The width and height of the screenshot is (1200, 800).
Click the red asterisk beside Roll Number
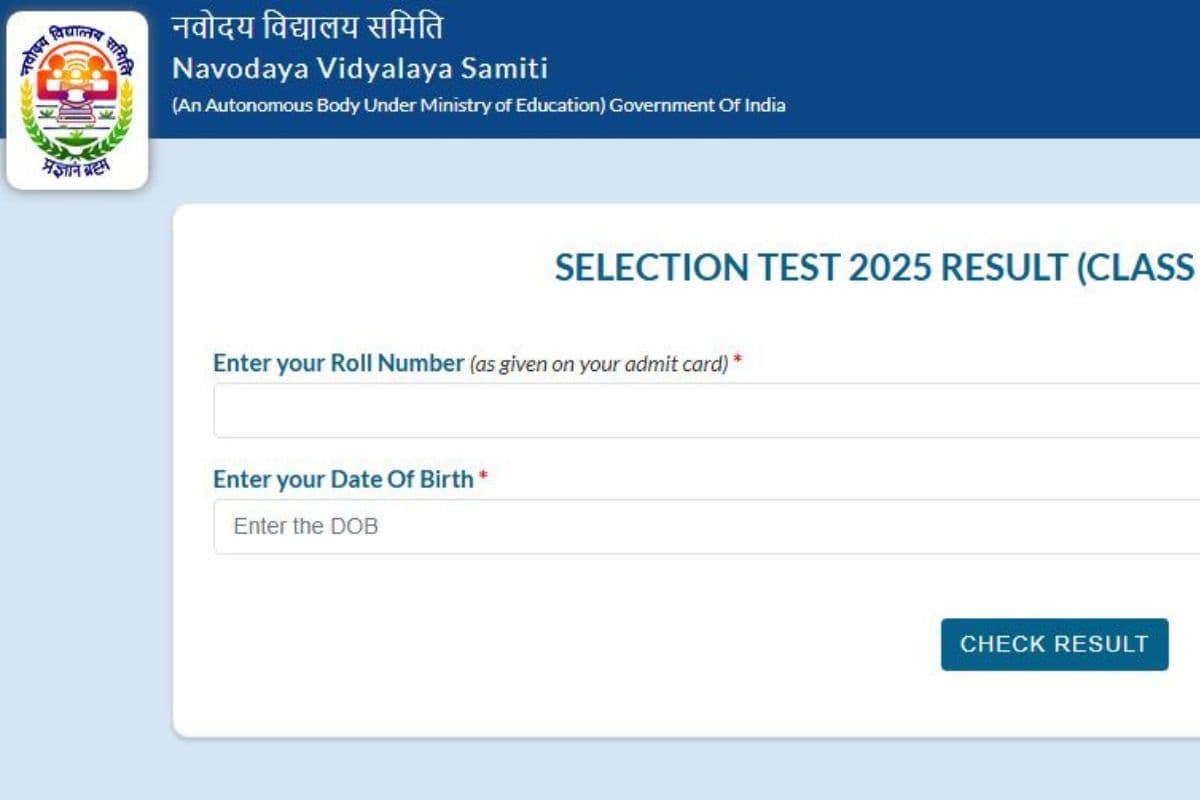click(737, 360)
